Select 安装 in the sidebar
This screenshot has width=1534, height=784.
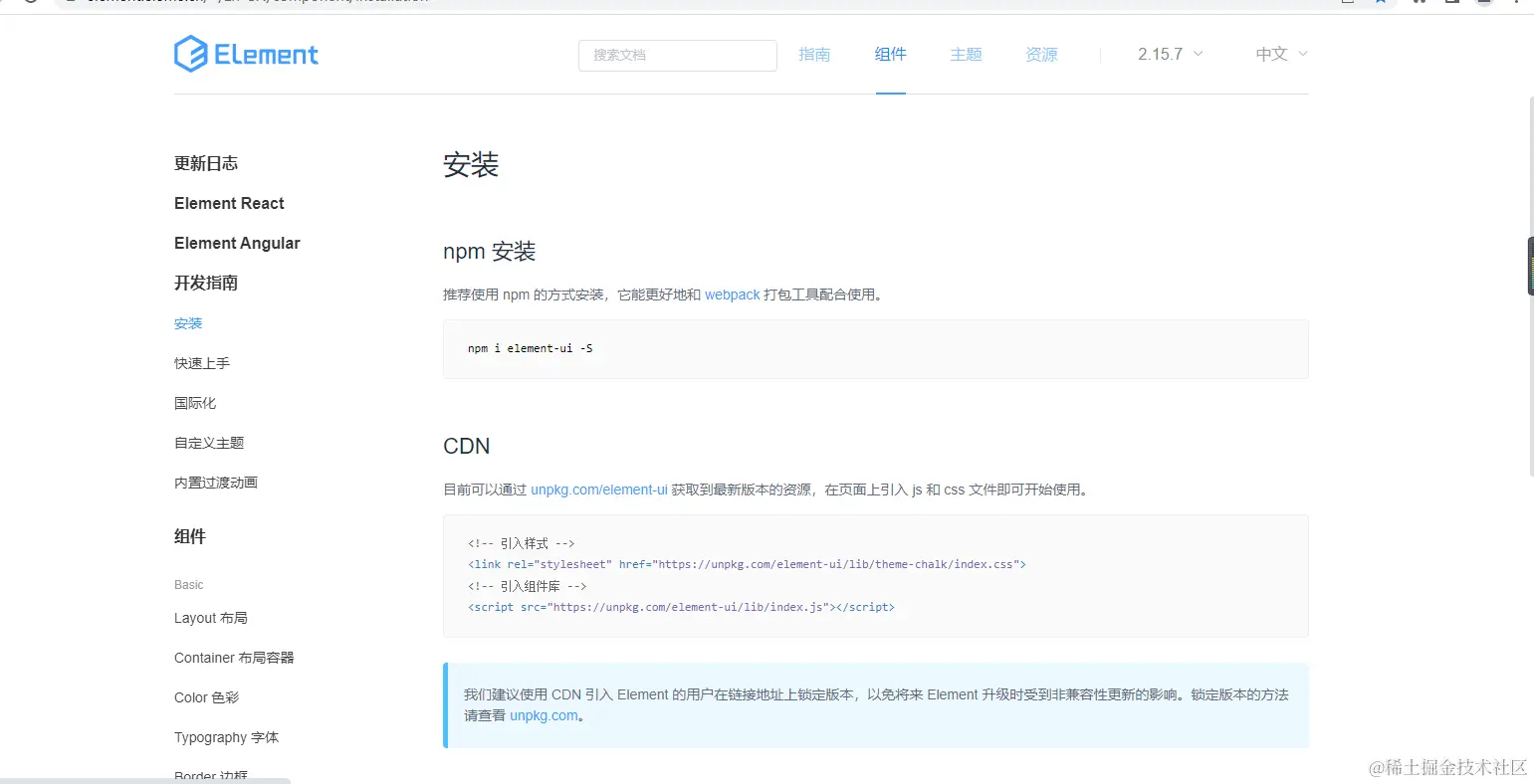pos(188,323)
